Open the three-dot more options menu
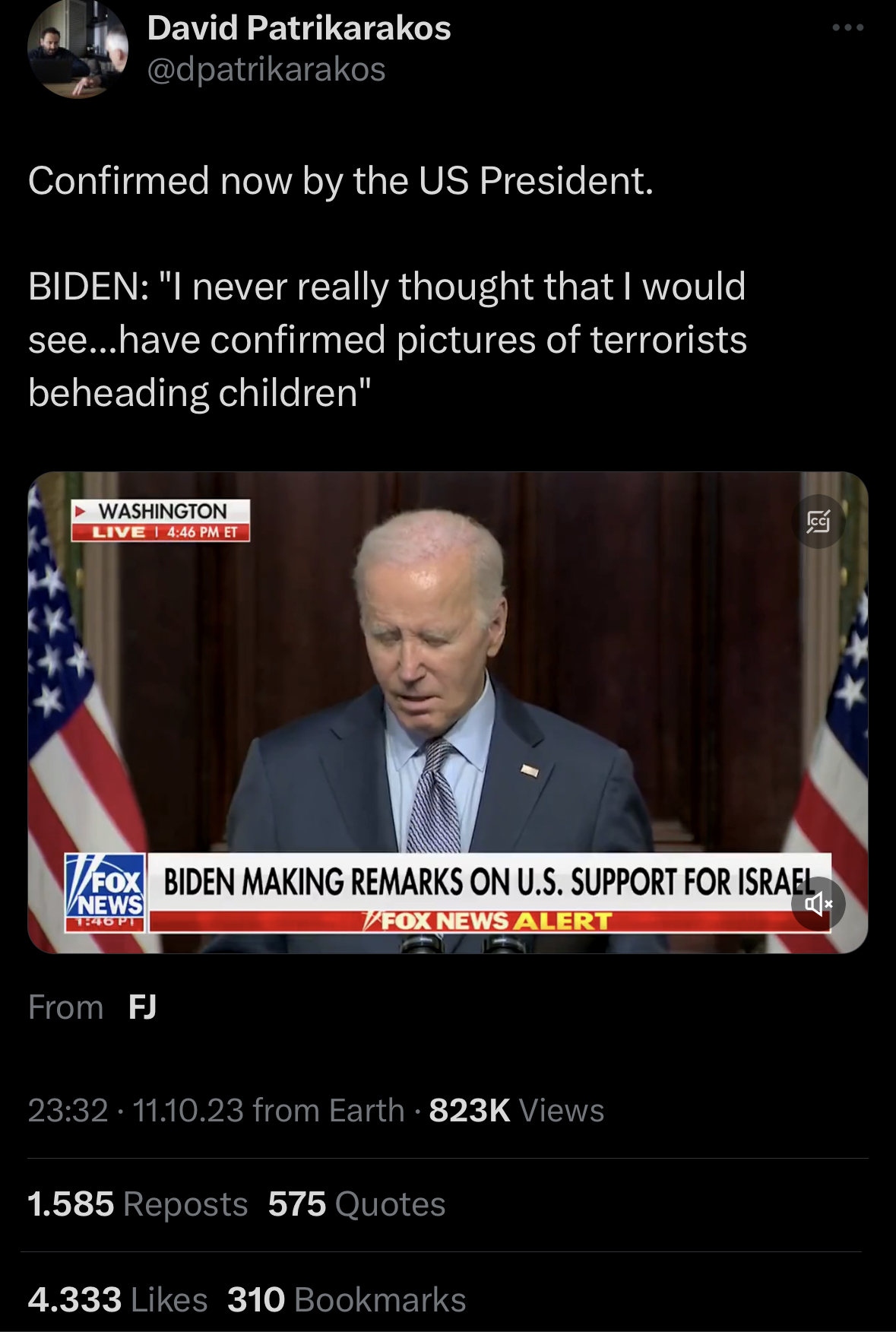Screen dimensions: 896x1332 (847, 28)
